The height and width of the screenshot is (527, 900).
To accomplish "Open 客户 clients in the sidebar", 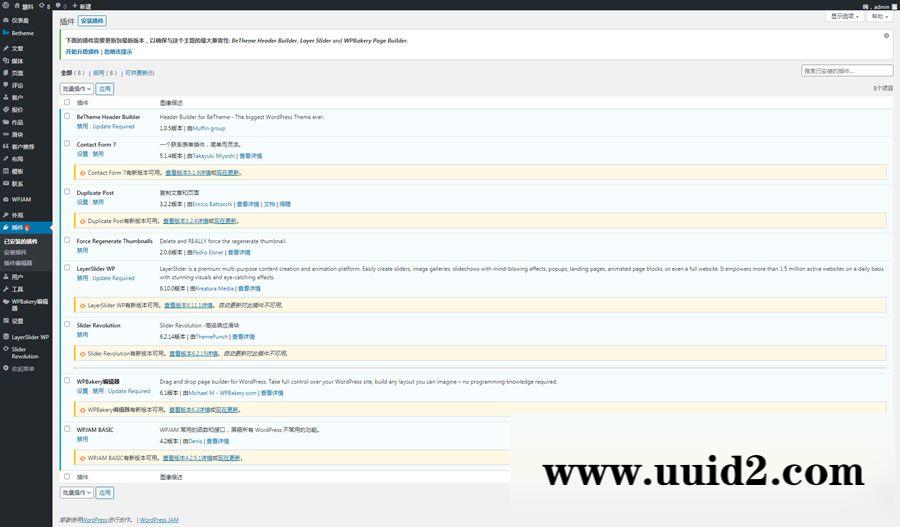I will (x=17, y=98).
